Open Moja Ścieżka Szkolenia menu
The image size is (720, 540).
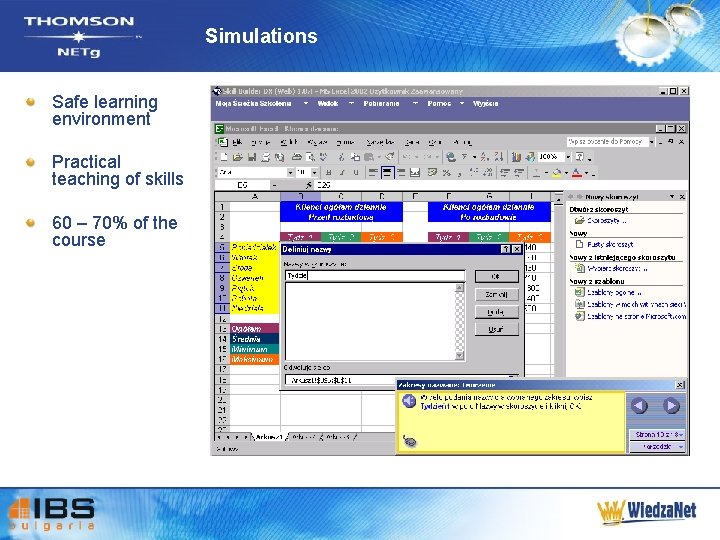[253, 103]
